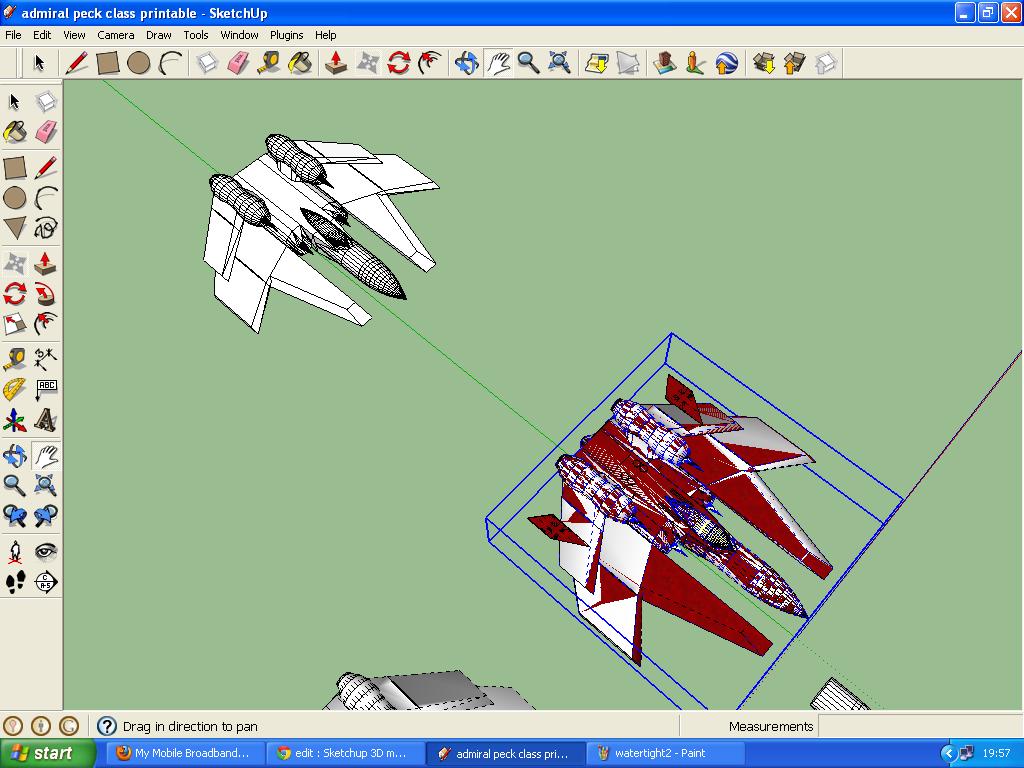Open the Edit menu
This screenshot has height=768, width=1024.
(42, 35)
